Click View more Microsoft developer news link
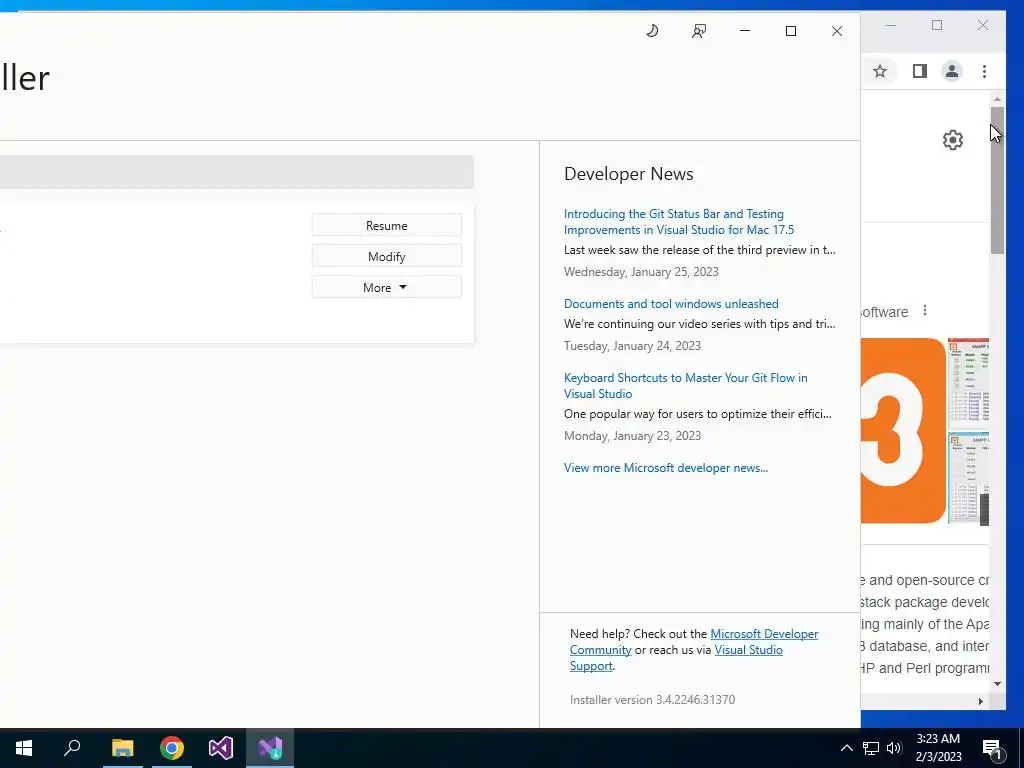Image resolution: width=1024 pixels, height=768 pixels. [x=665, y=468]
